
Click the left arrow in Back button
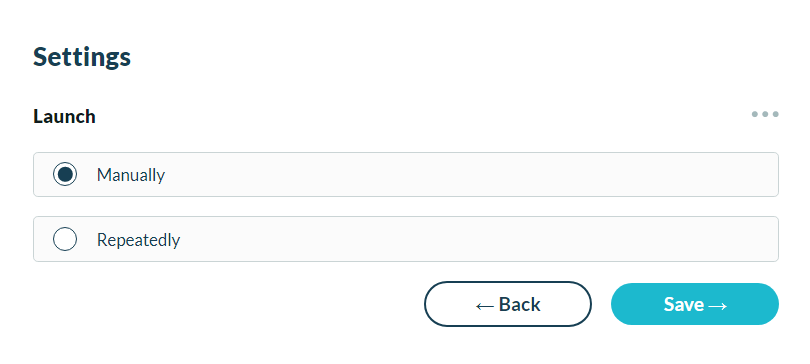[485, 306]
